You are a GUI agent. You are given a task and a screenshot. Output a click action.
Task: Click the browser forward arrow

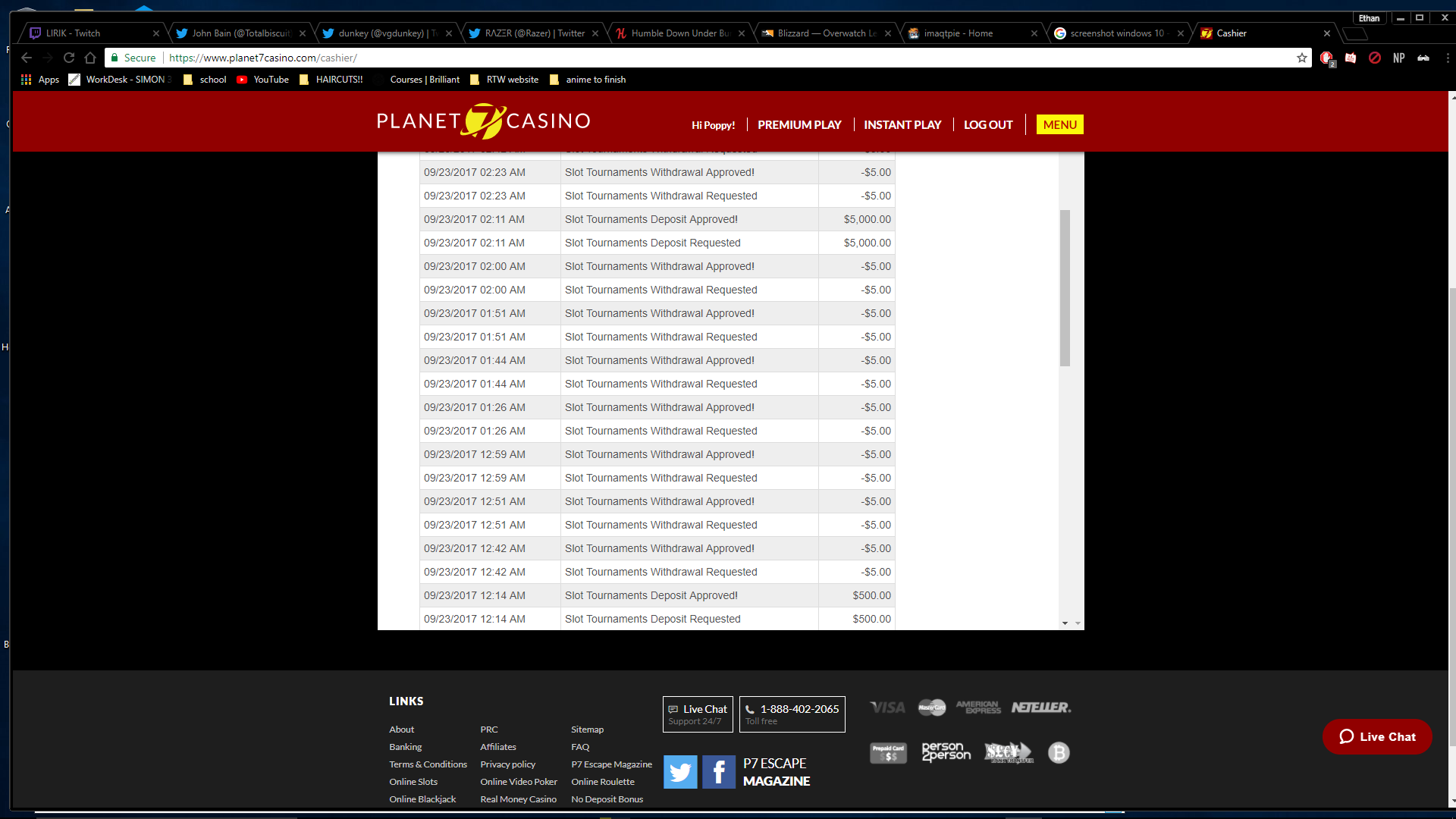coord(48,58)
